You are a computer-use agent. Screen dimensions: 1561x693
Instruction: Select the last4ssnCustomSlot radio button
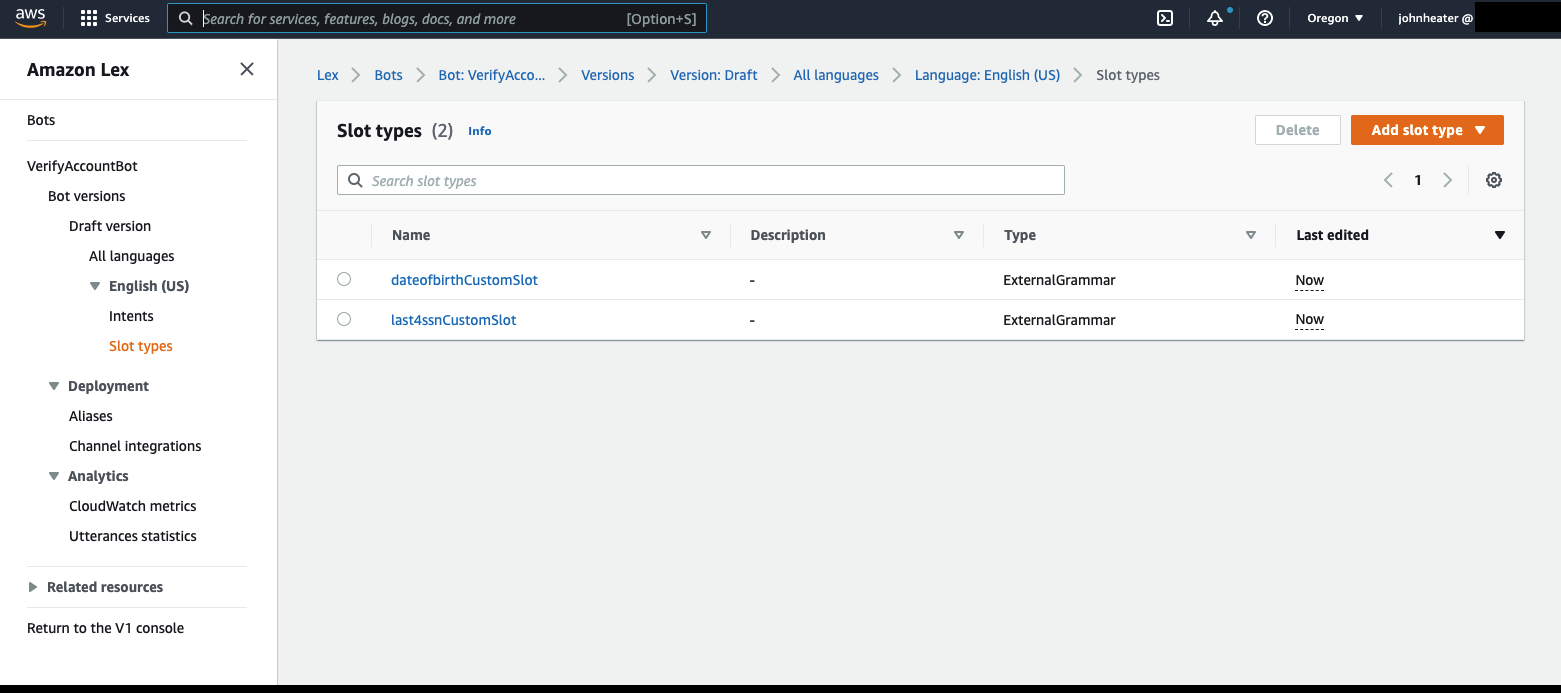click(x=344, y=319)
